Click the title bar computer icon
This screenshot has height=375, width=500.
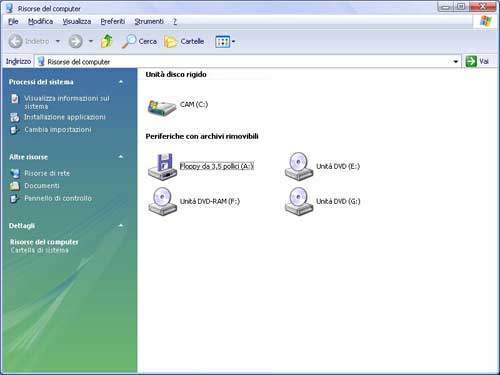[x=10, y=8]
